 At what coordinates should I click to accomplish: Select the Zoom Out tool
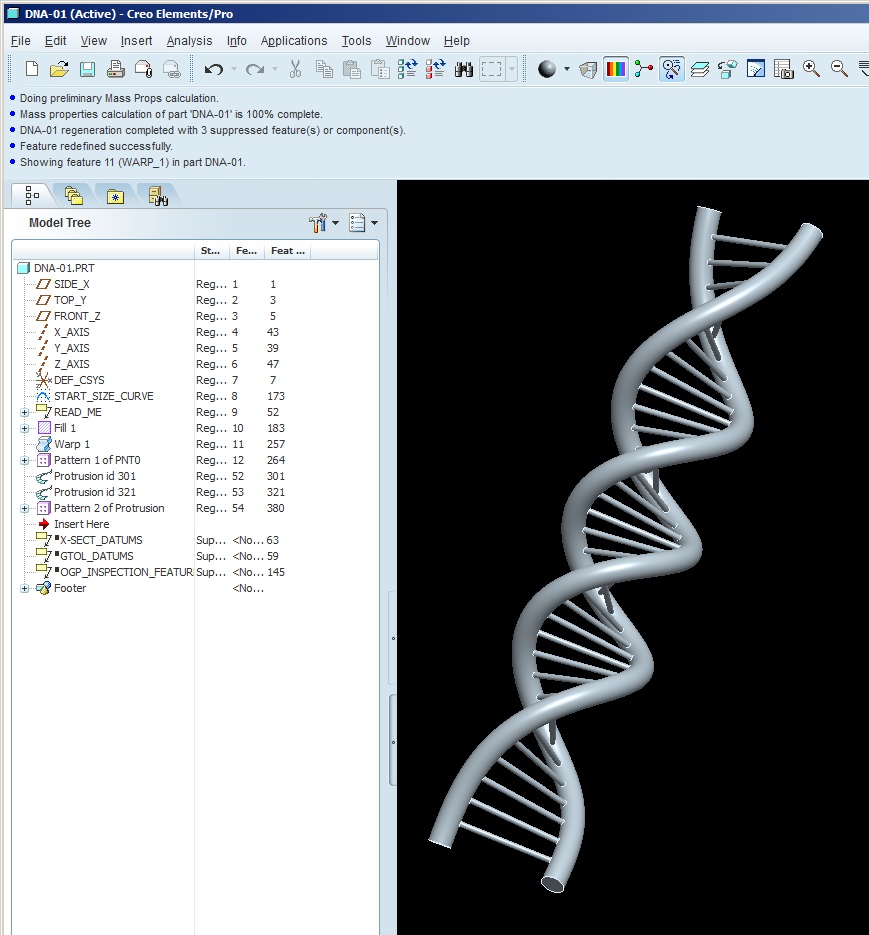pos(836,69)
